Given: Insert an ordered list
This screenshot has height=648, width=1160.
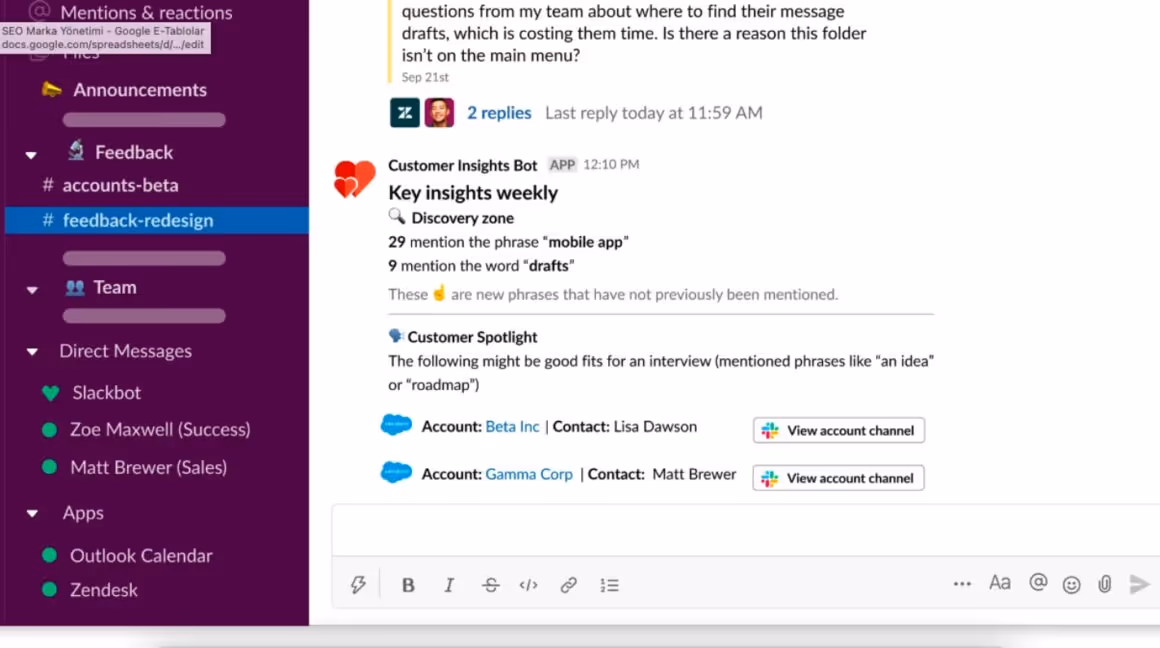Looking at the screenshot, I should [x=609, y=585].
